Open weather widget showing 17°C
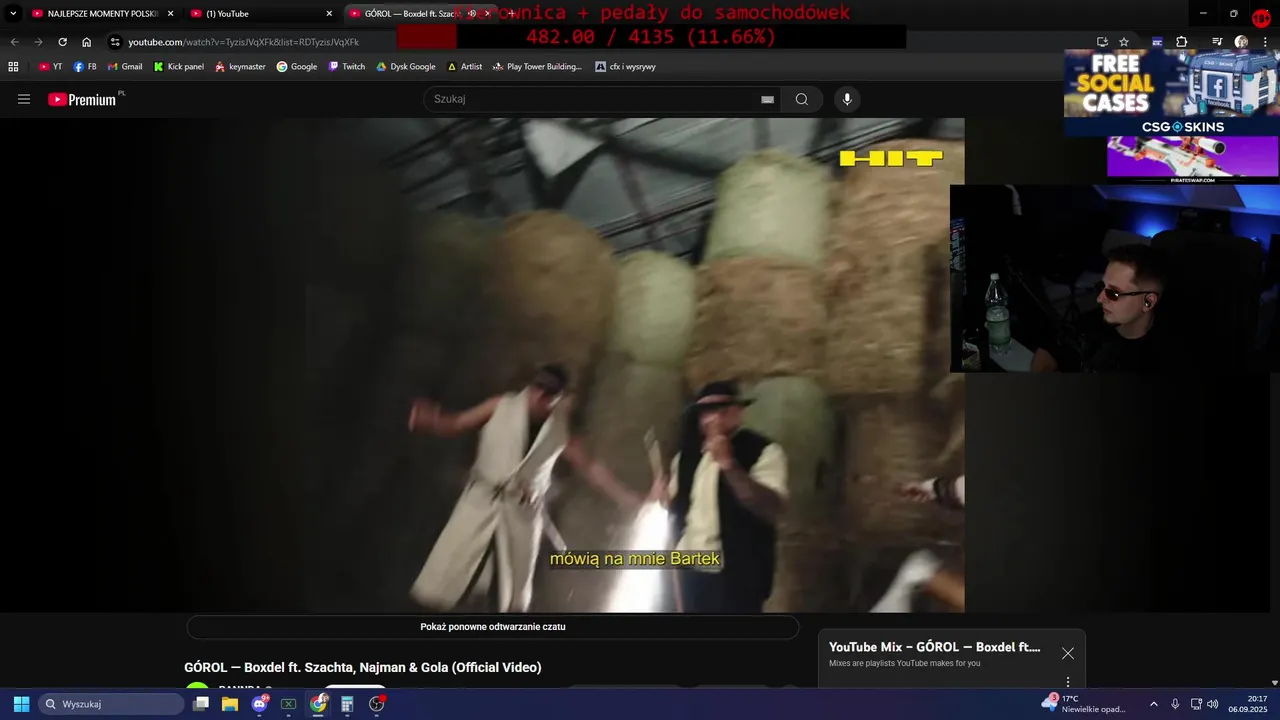This screenshot has height=720, width=1280. (1084, 704)
